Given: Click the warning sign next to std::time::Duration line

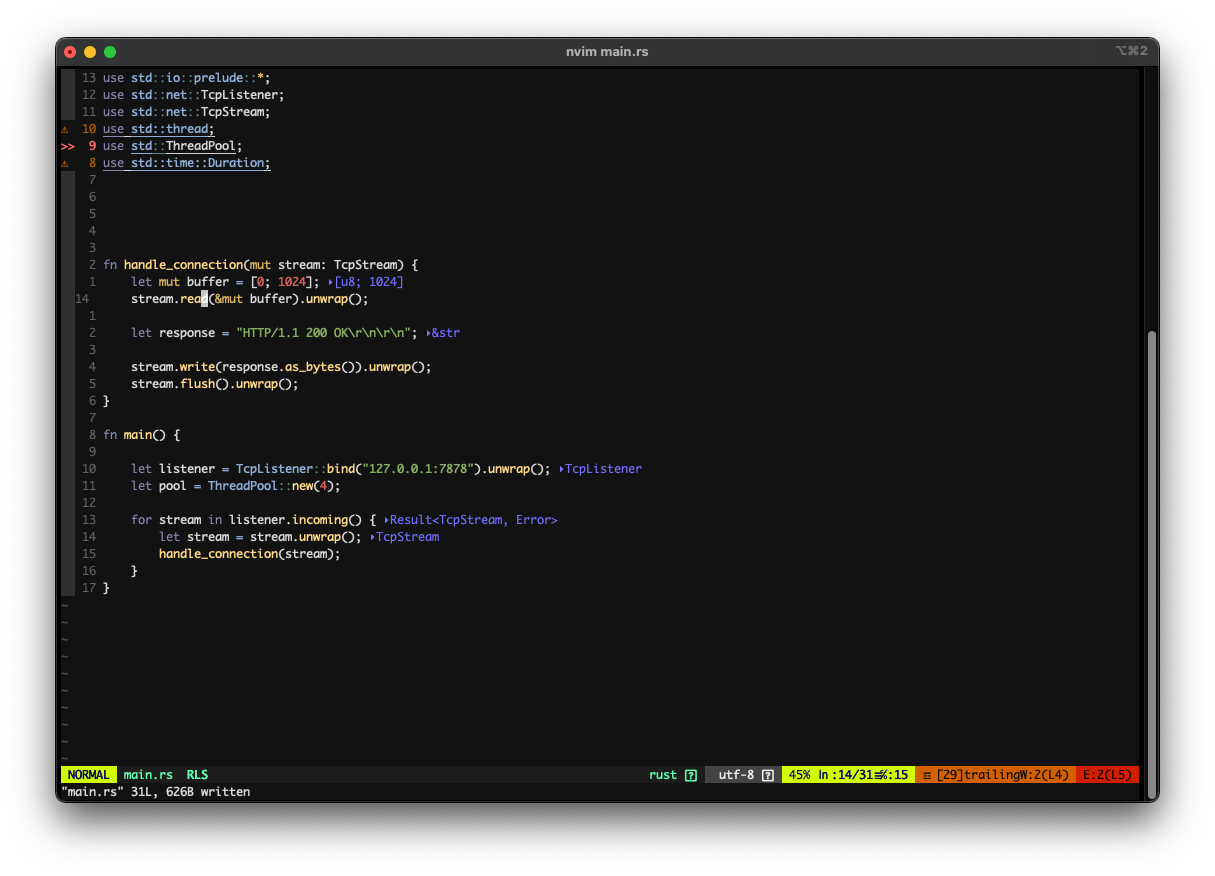Looking at the screenshot, I should click(65, 163).
